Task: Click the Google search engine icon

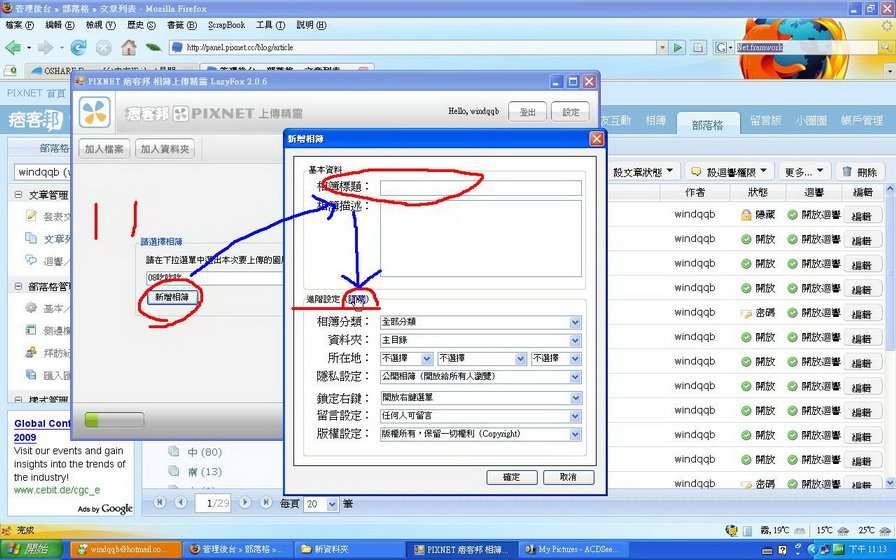Action: click(721, 47)
